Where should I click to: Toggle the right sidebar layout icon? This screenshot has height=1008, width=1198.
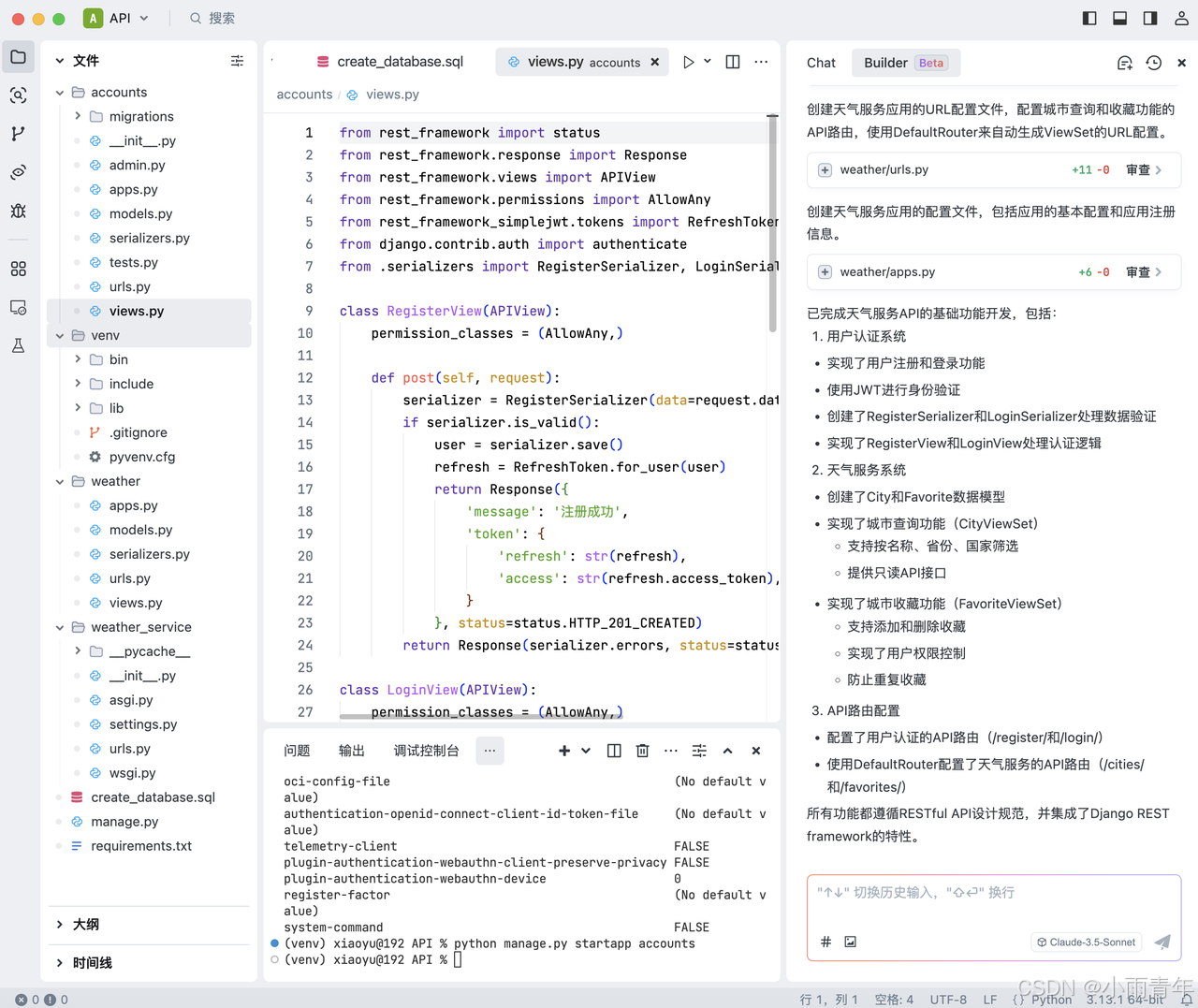pos(1150,18)
